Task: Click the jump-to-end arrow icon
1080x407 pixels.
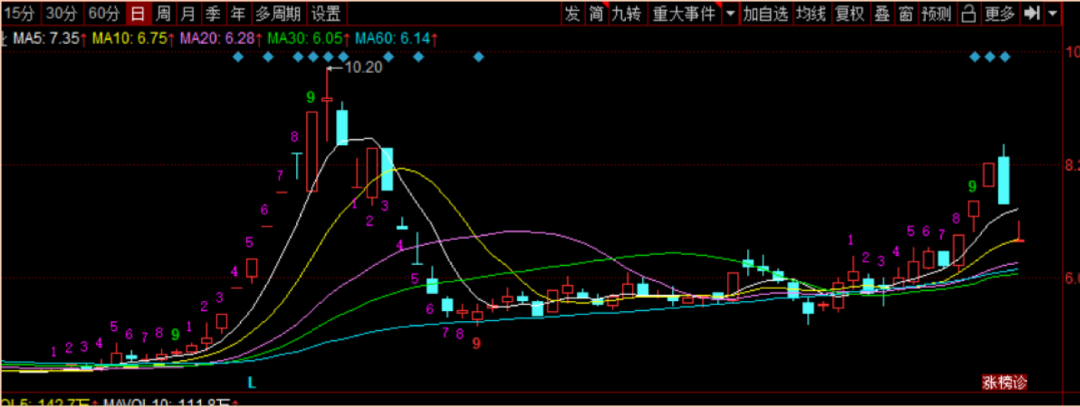Action: pos(1031,13)
